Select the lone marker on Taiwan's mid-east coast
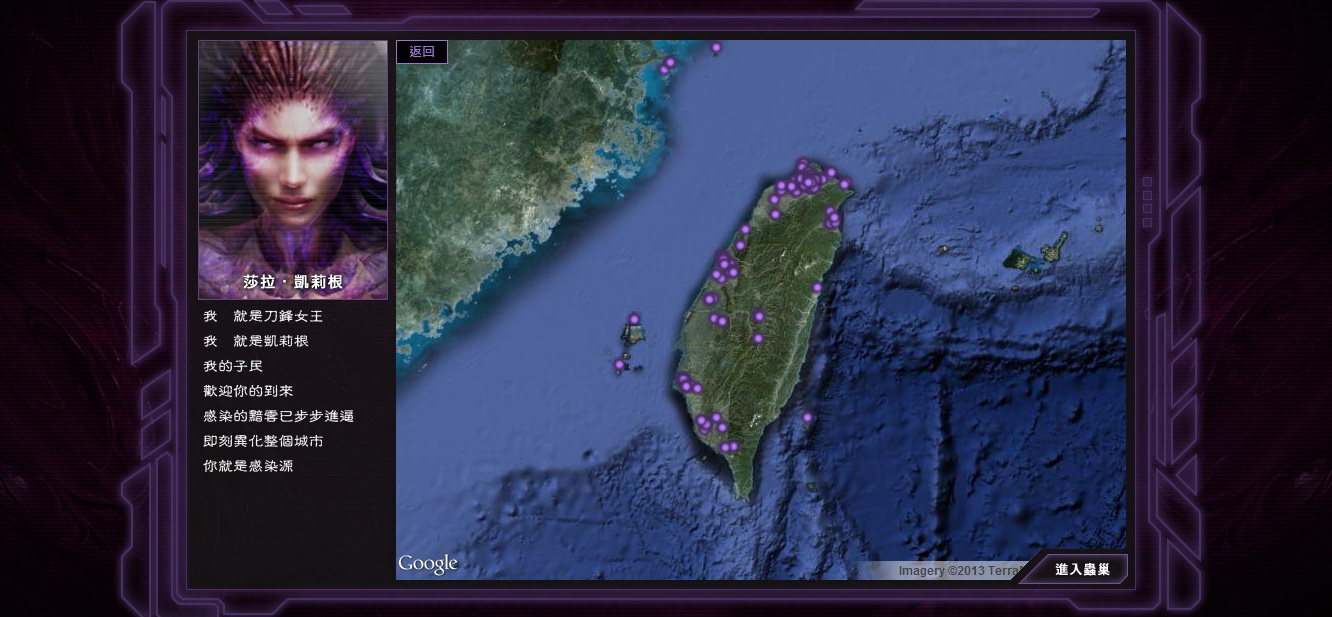 (x=816, y=287)
